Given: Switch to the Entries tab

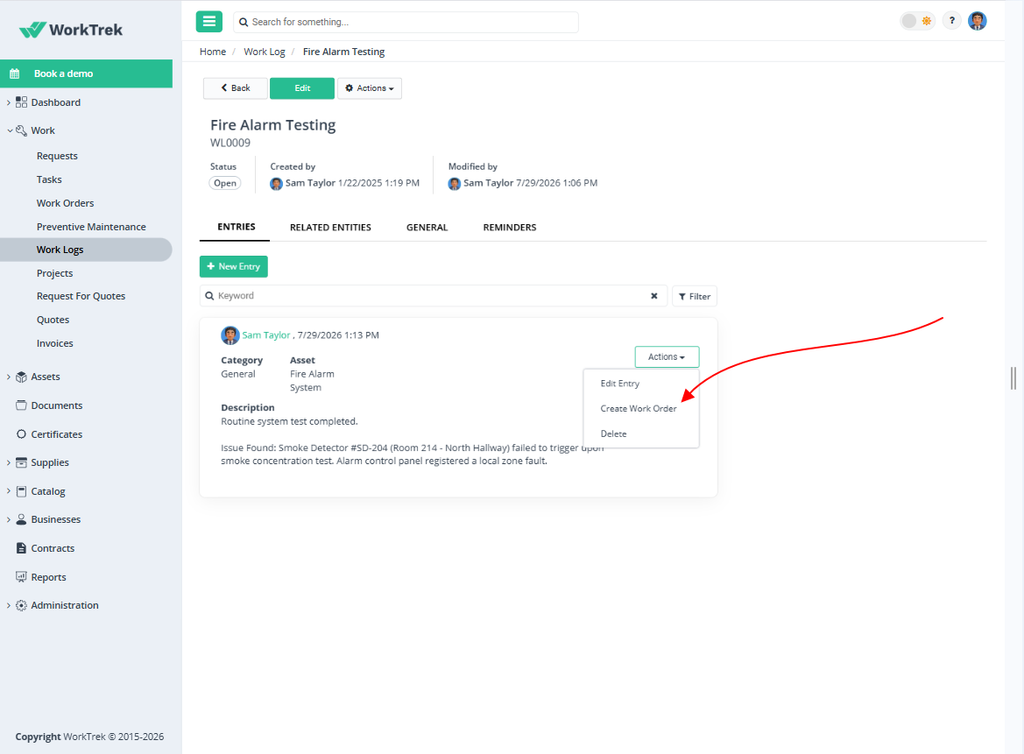Looking at the screenshot, I should [x=236, y=227].
